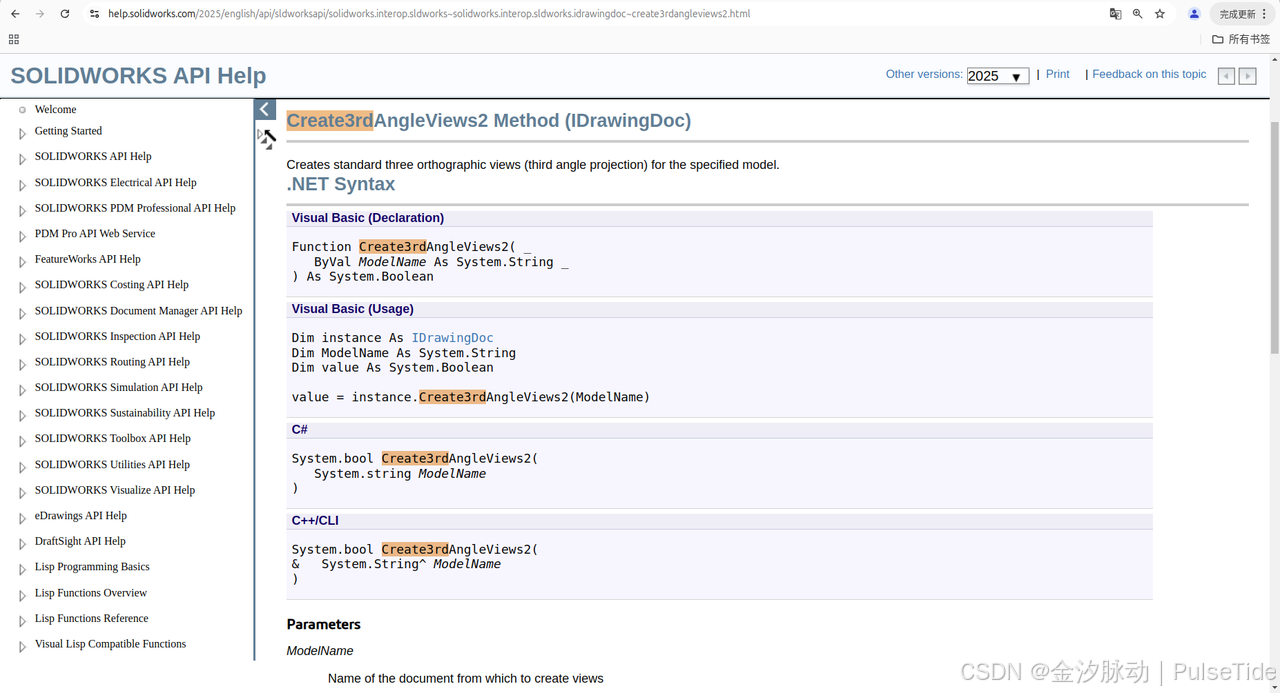This screenshot has width=1280, height=693.
Task: Click the Parameters heading
Action: coord(324,624)
